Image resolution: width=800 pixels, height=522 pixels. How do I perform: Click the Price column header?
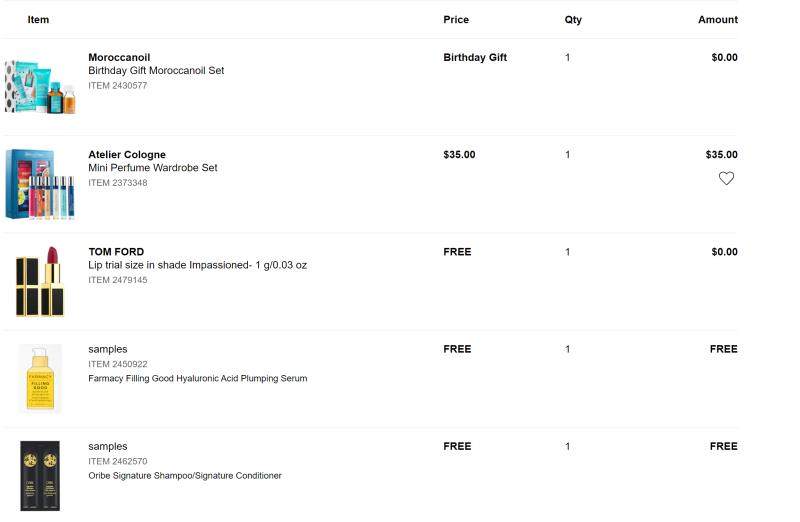click(x=456, y=20)
